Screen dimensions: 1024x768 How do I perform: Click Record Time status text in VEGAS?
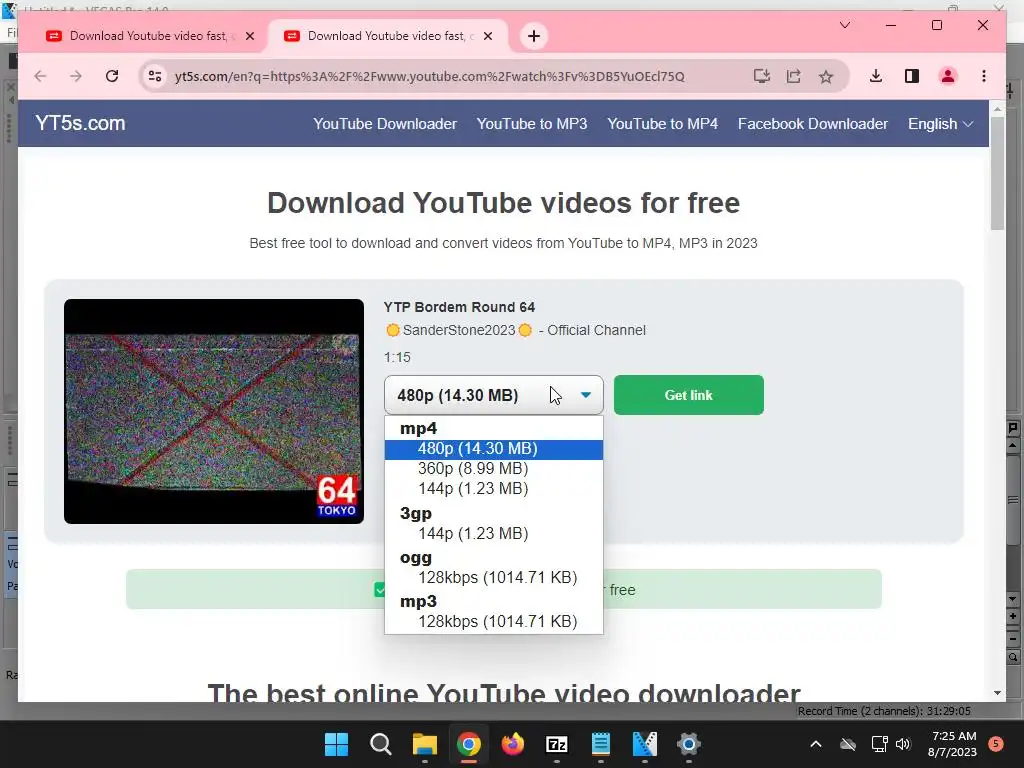pyautogui.click(x=884, y=711)
